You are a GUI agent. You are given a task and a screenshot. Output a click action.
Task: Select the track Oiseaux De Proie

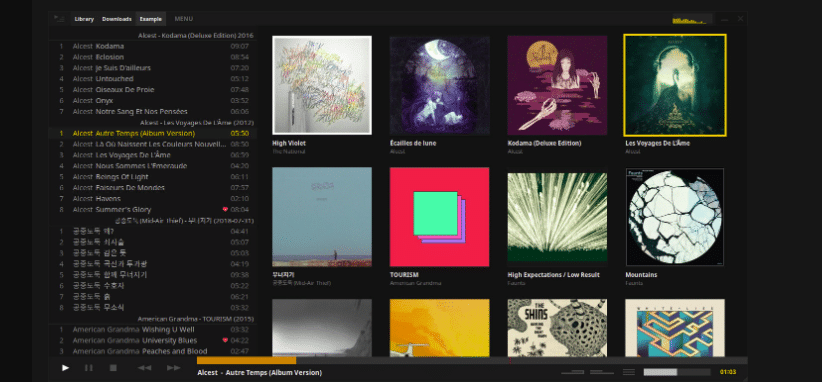(x=152, y=90)
